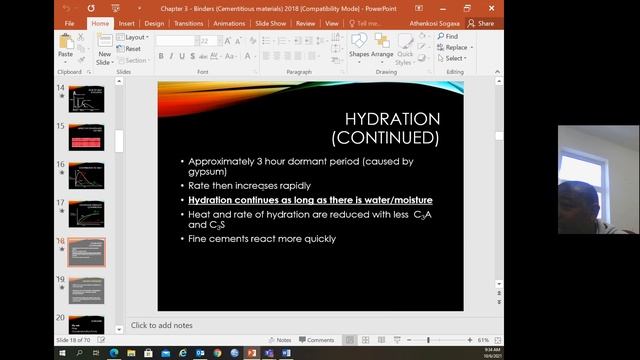Image resolution: width=640 pixels, height=360 pixels.
Task: Toggle text shadow
Action: pos(193,56)
